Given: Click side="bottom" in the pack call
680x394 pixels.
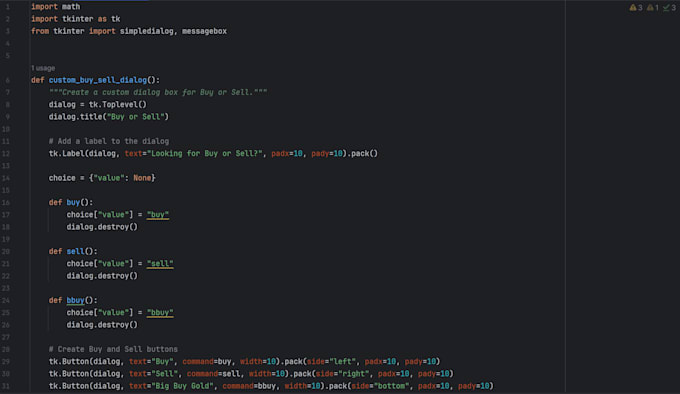Looking at the screenshot, I should [x=380, y=386].
